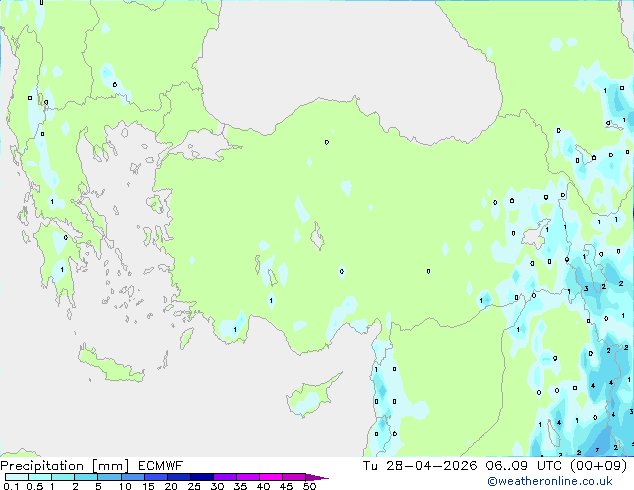Click the 10 mm legend color swatch
This screenshot has height=490, width=634.
pyautogui.click(x=132, y=477)
